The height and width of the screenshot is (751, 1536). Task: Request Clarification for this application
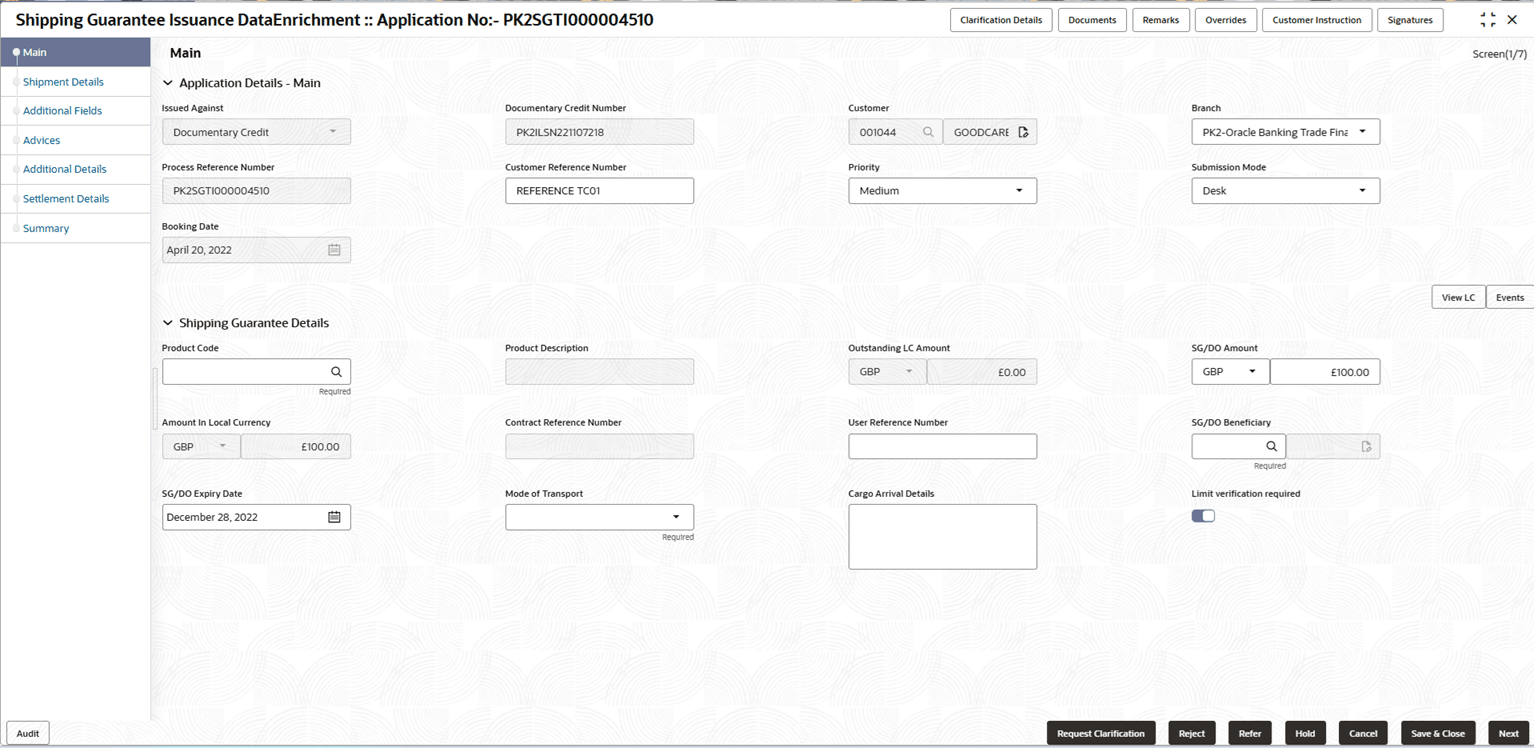tap(1100, 733)
